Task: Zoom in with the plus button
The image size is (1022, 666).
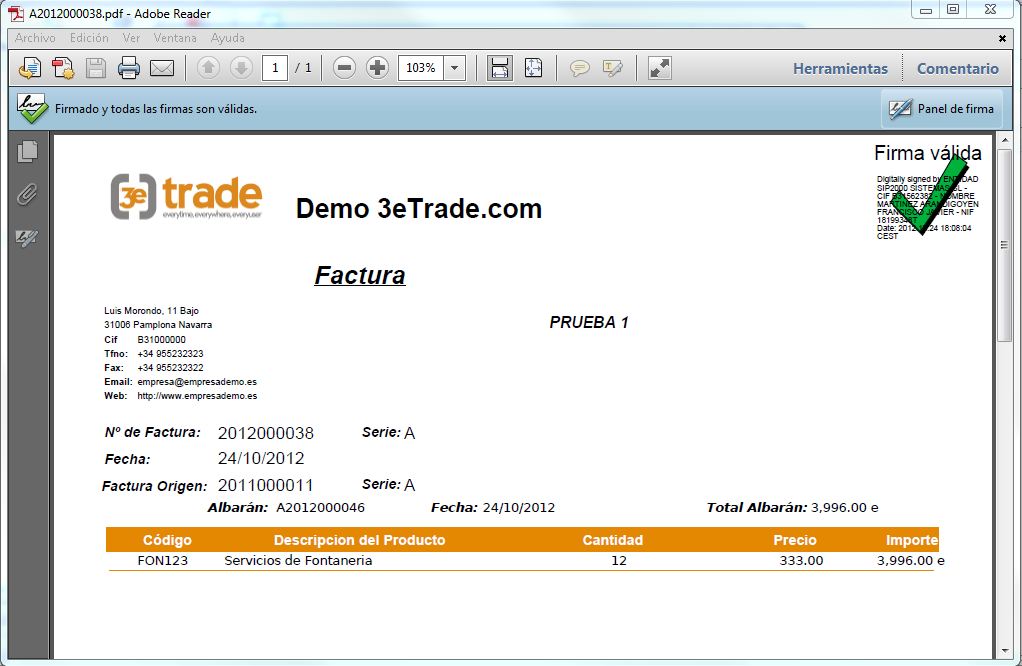Action: pos(377,68)
